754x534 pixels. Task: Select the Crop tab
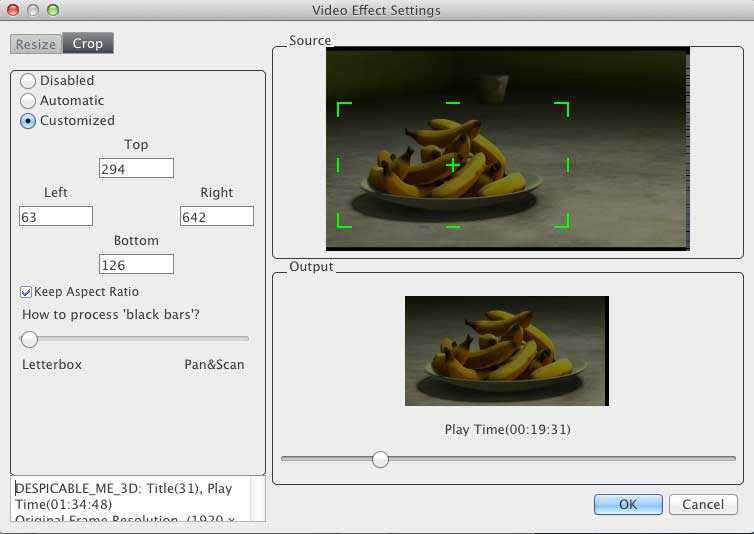point(88,43)
